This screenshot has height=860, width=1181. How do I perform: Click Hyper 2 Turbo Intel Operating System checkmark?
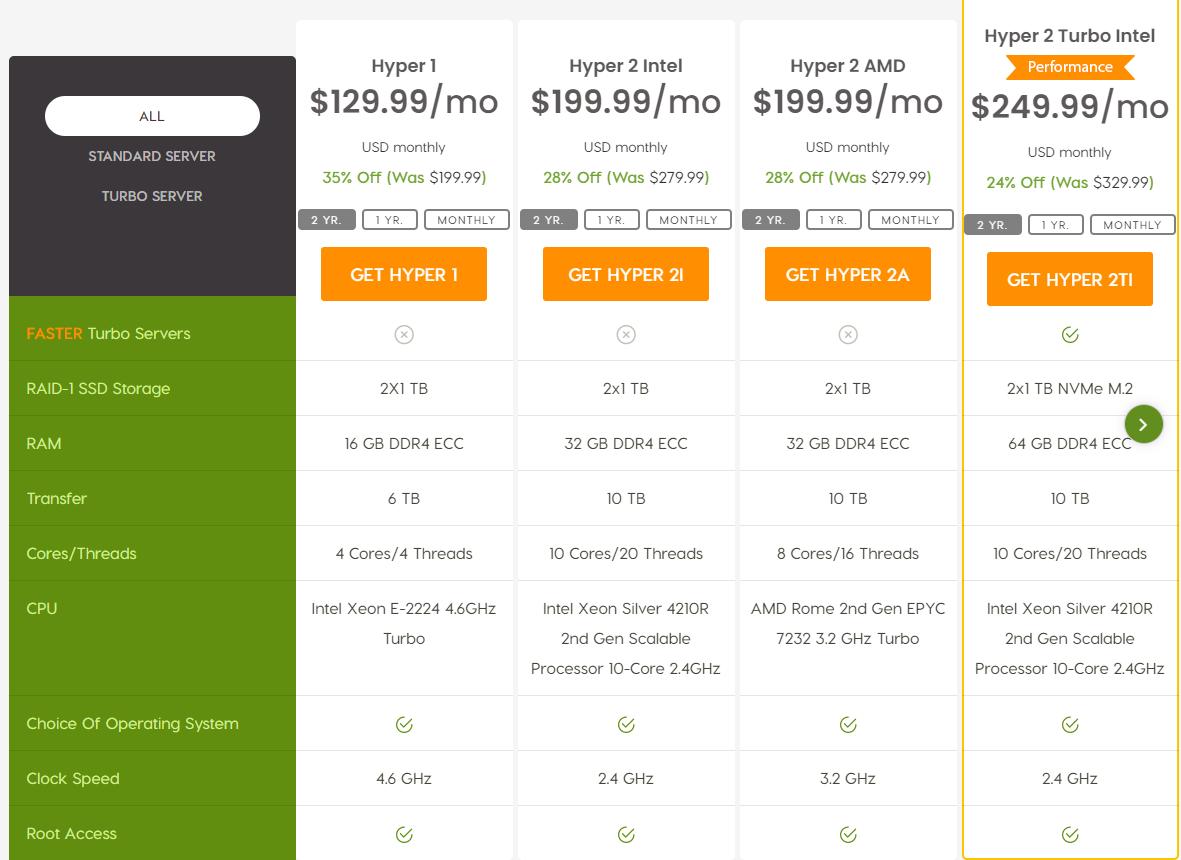pyautogui.click(x=1070, y=724)
